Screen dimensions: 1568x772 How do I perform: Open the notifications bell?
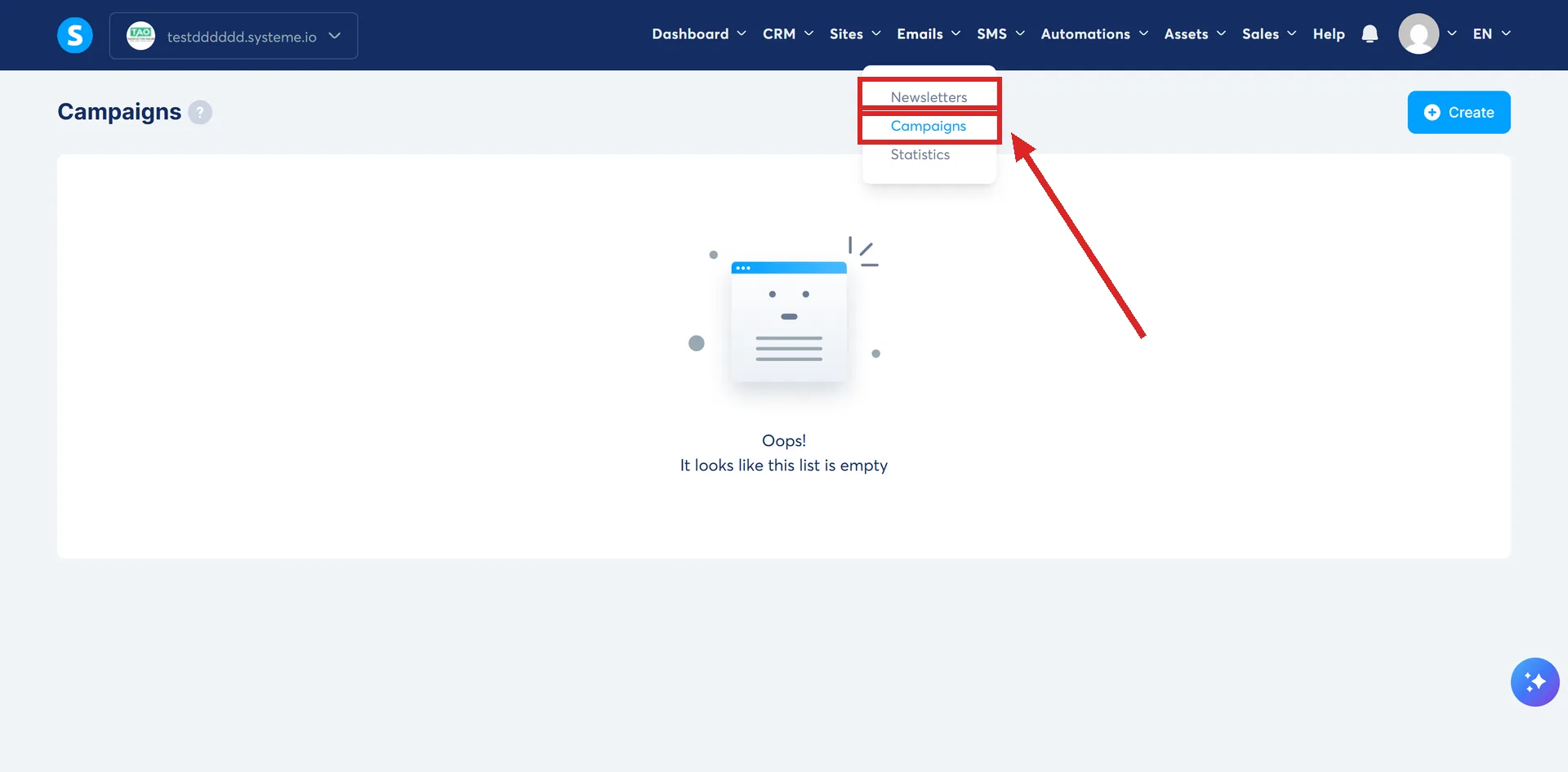(x=1370, y=33)
